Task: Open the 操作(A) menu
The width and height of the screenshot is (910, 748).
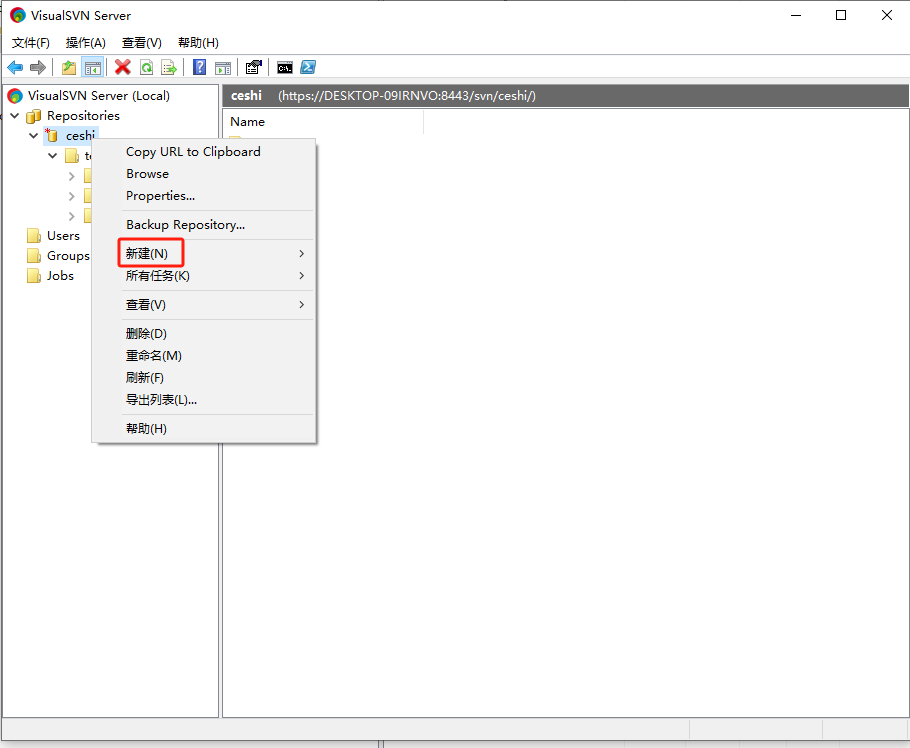Action: [x=86, y=42]
